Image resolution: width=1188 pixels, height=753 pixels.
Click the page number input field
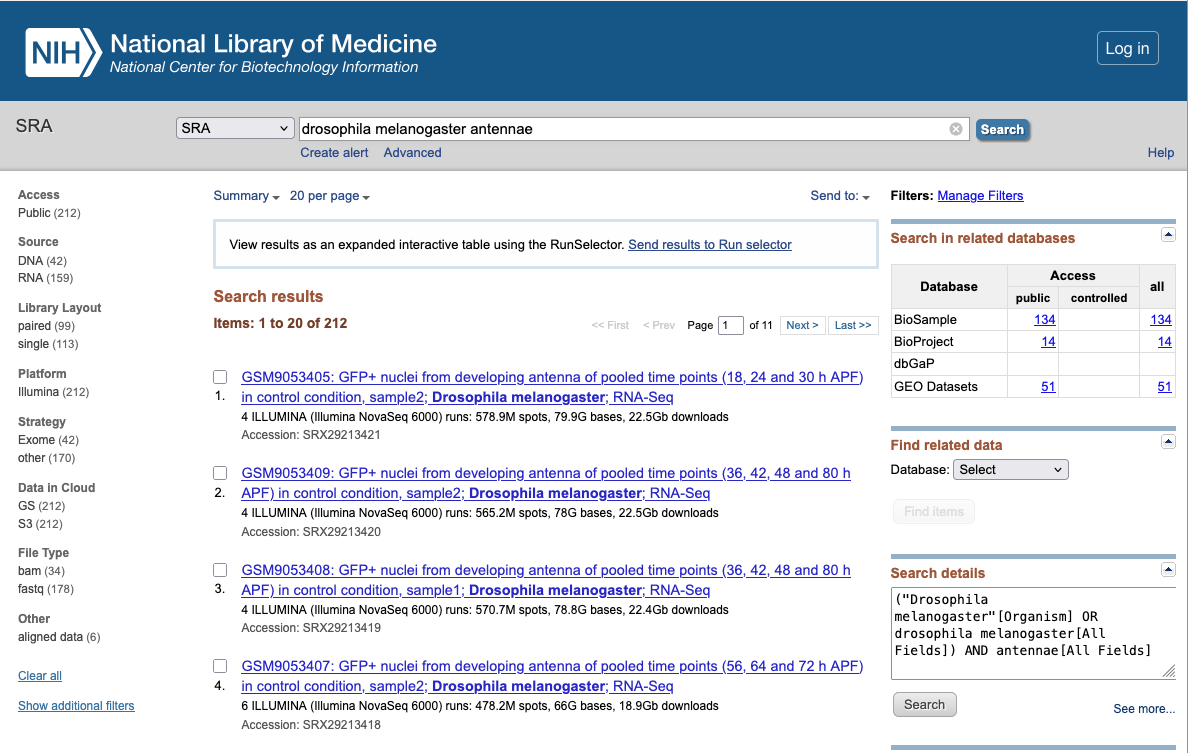[x=731, y=325]
